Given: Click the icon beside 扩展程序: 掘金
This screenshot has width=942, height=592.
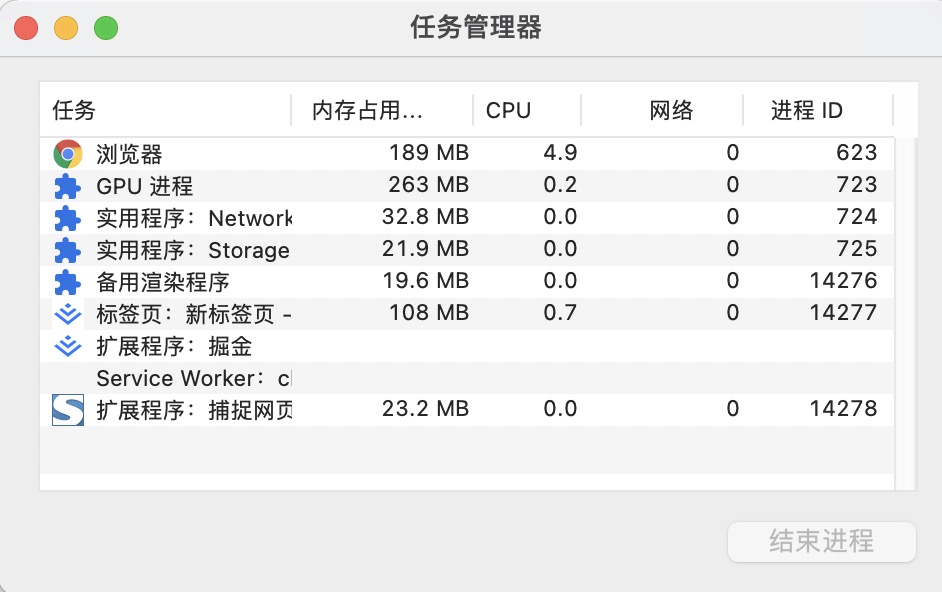Looking at the screenshot, I should [68, 346].
